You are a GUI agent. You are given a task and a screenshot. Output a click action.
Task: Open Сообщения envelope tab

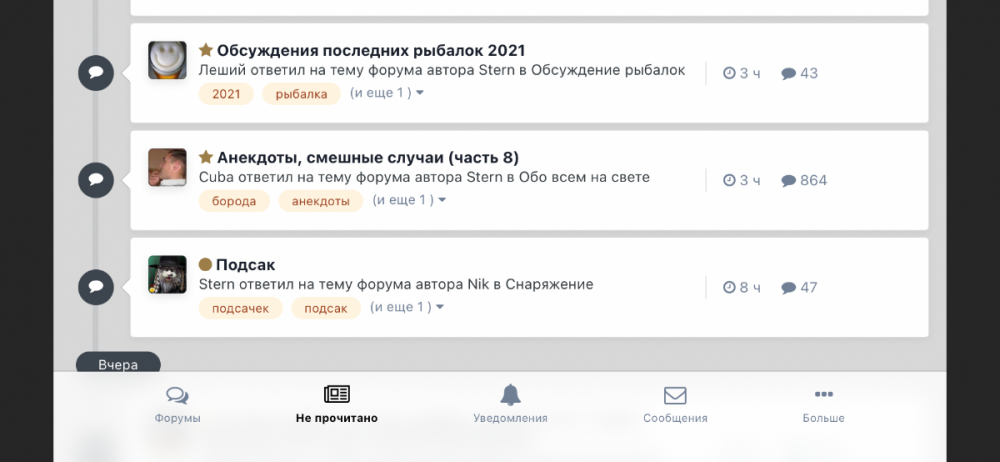pos(675,405)
